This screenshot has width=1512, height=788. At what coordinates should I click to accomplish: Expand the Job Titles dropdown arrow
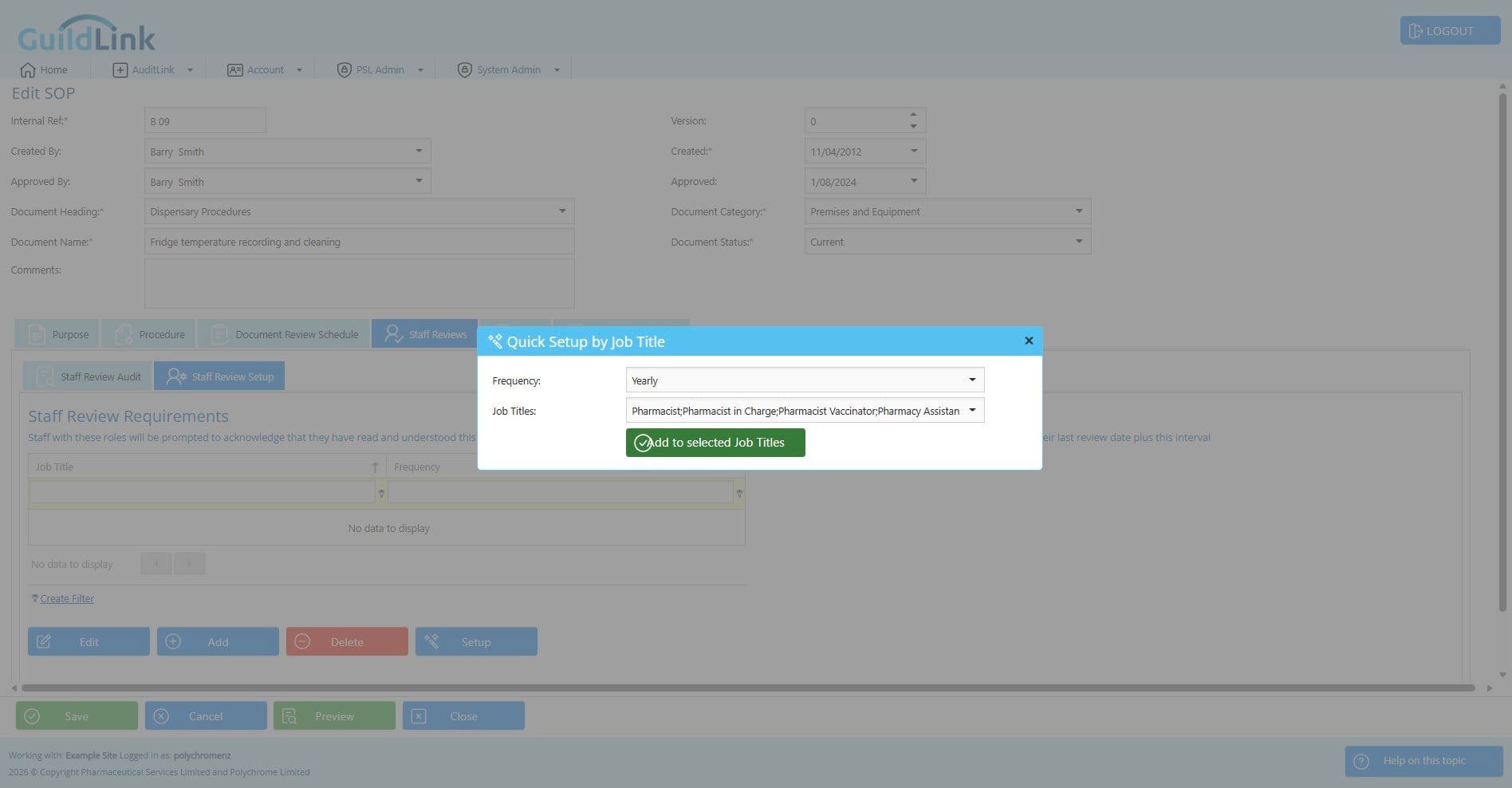pyautogui.click(x=972, y=411)
